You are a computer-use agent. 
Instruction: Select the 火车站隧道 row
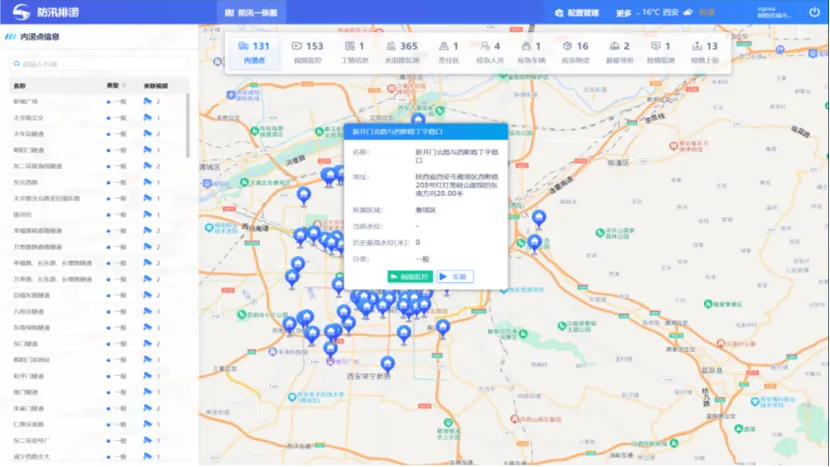(98, 134)
